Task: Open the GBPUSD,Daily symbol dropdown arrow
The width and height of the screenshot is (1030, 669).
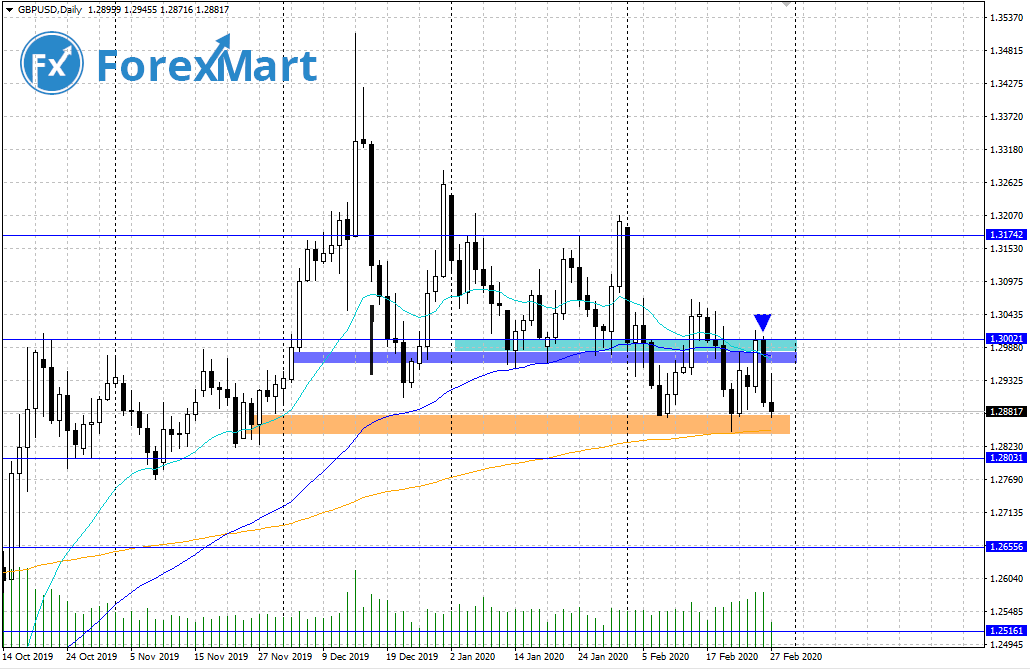Action: pos(9,7)
